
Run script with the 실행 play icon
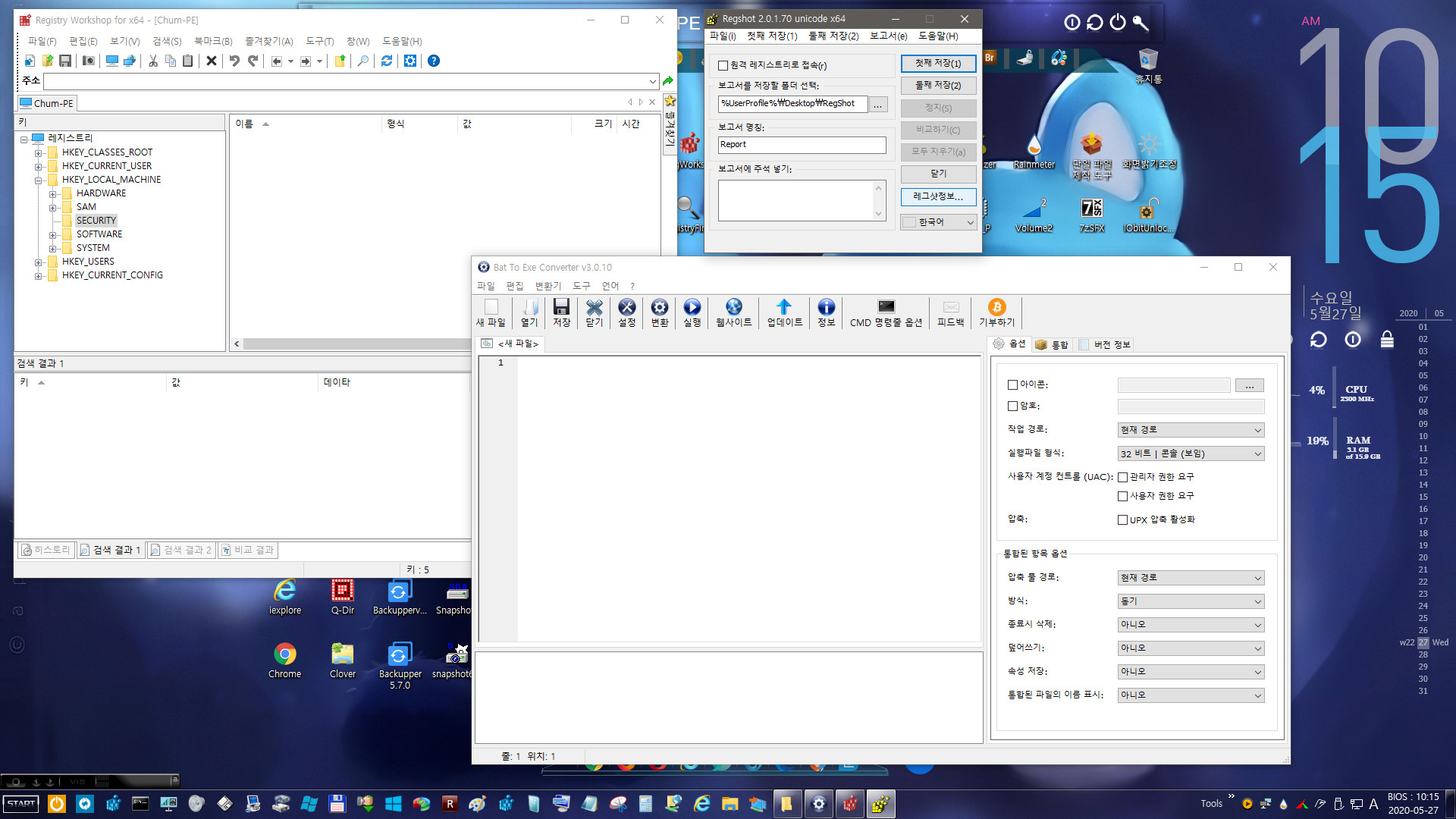pos(692,312)
